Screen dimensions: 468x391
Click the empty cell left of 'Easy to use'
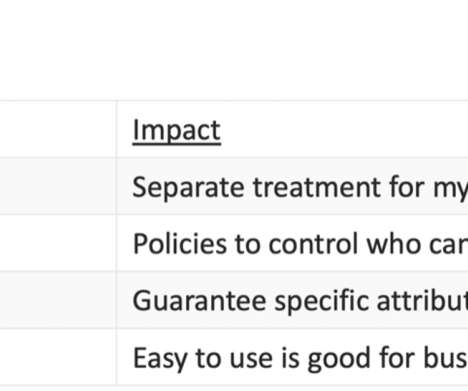58,357
